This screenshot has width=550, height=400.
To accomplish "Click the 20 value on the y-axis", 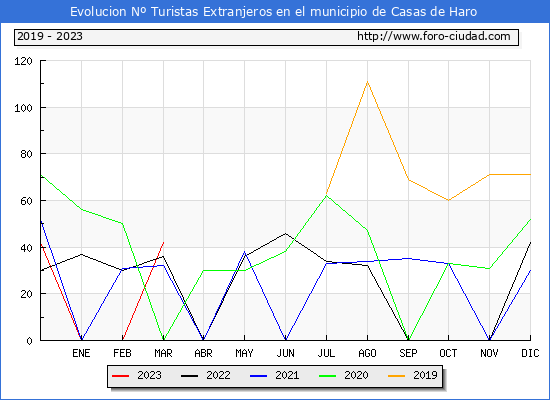I will tap(26, 294).
